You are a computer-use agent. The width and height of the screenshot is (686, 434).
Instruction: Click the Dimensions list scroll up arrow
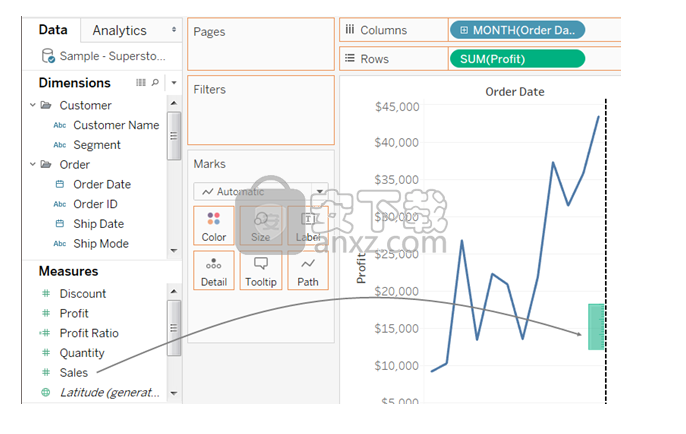174,103
